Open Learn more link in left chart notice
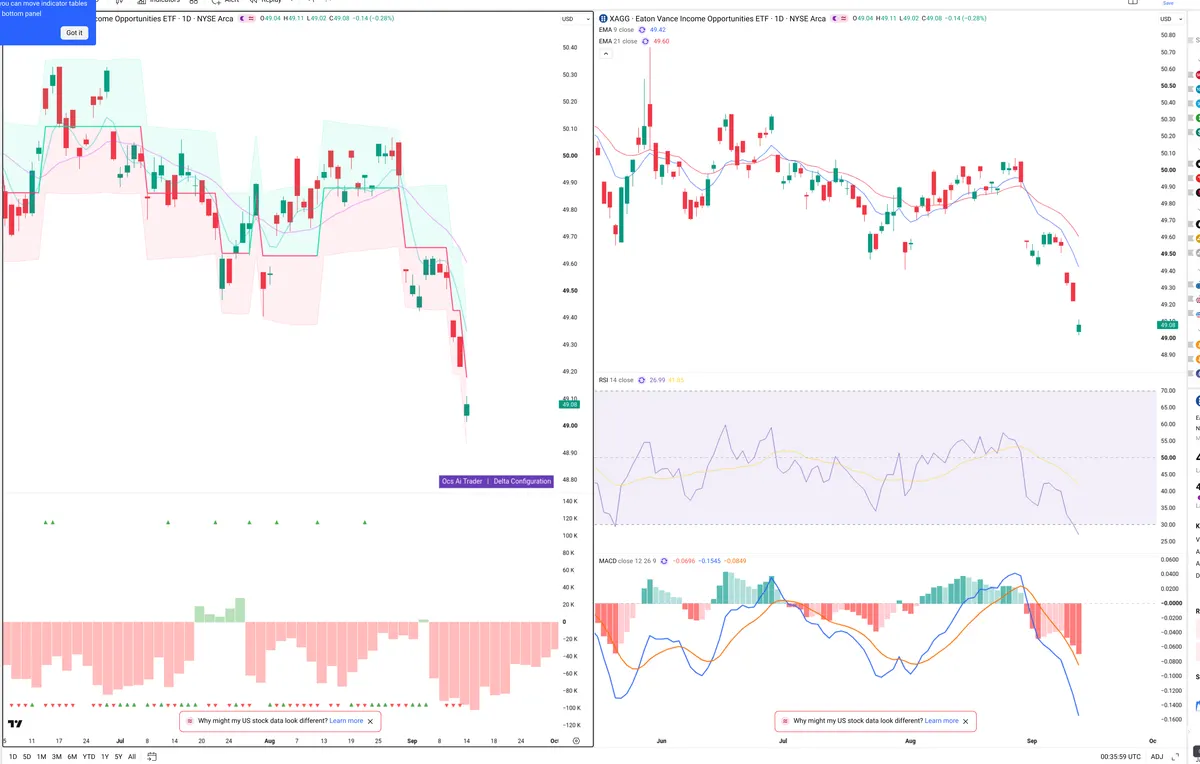The width and height of the screenshot is (1200, 764). pyautogui.click(x=346, y=720)
